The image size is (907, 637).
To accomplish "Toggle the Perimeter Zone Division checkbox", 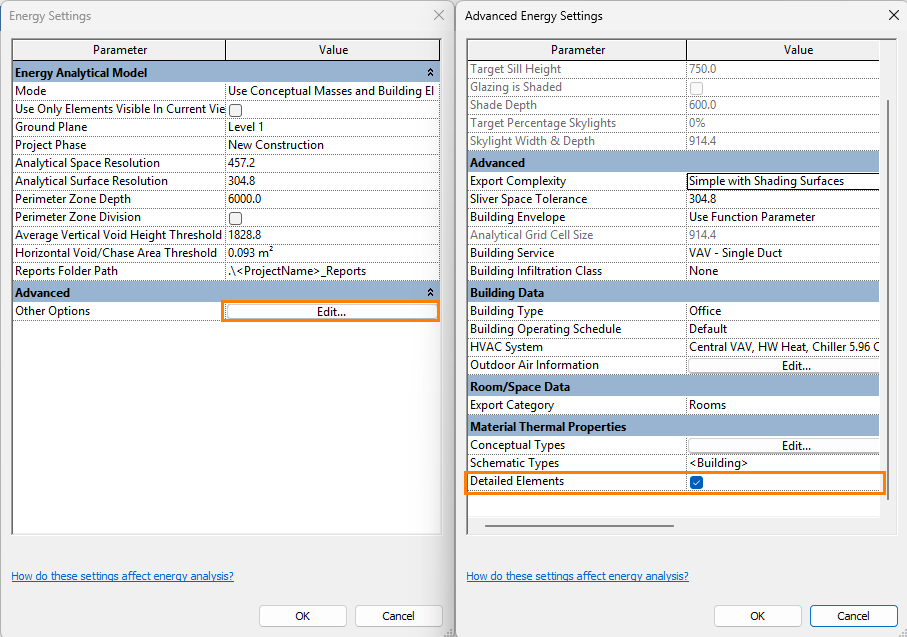I will coord(236,218).
